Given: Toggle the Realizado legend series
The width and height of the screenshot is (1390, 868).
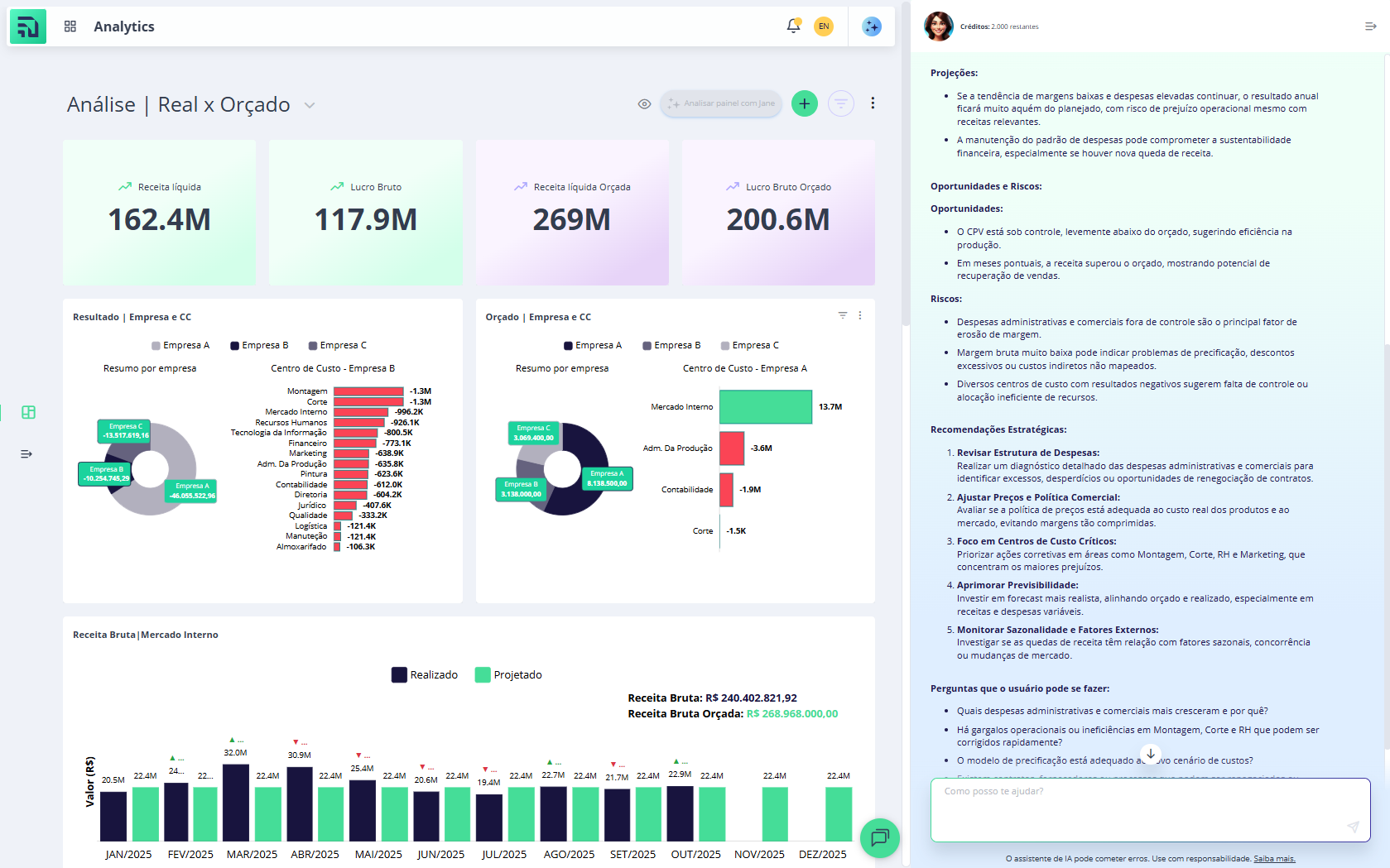Looking at the screenshot, I should coord(425,675).
